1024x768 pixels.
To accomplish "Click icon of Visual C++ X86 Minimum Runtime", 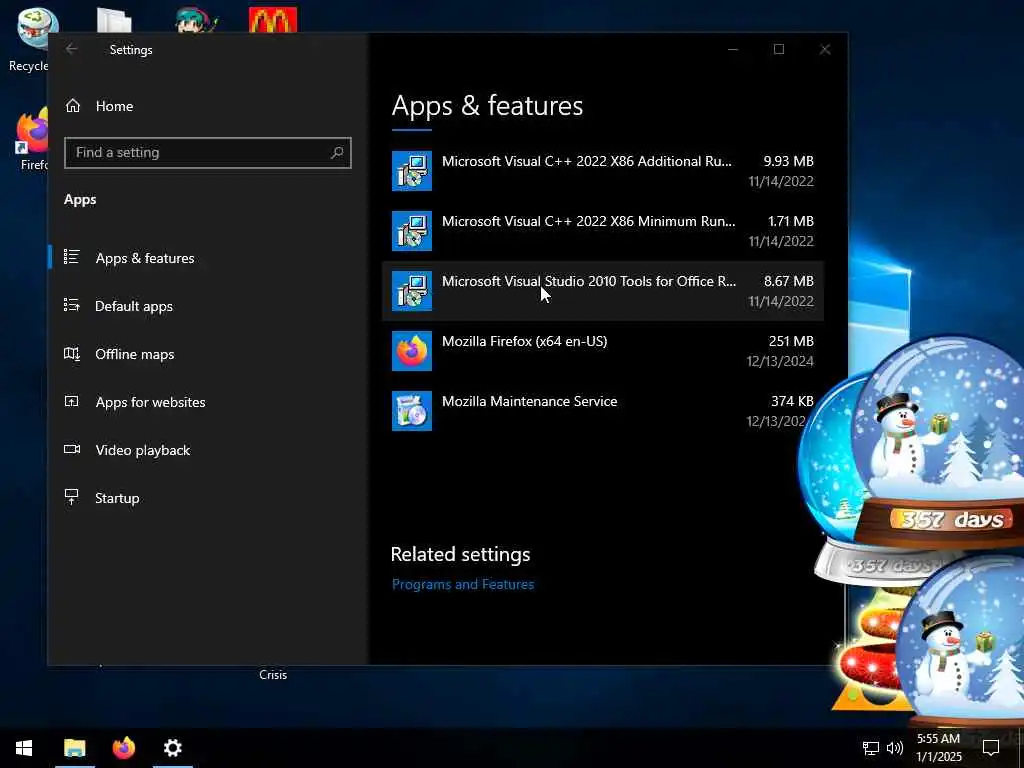I will click(x=411, y=231).
